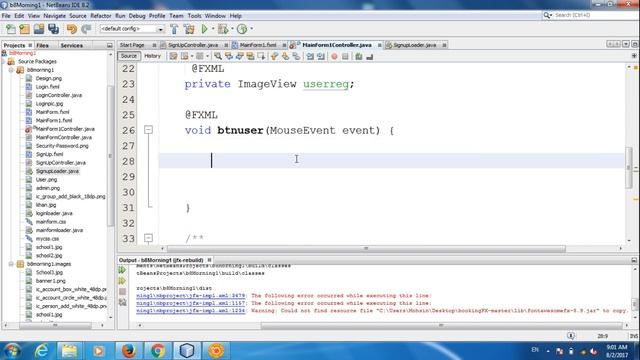Collapse the btnuser method code fold
The height and width of the screenshot is (360, 640).
(149, 130)
